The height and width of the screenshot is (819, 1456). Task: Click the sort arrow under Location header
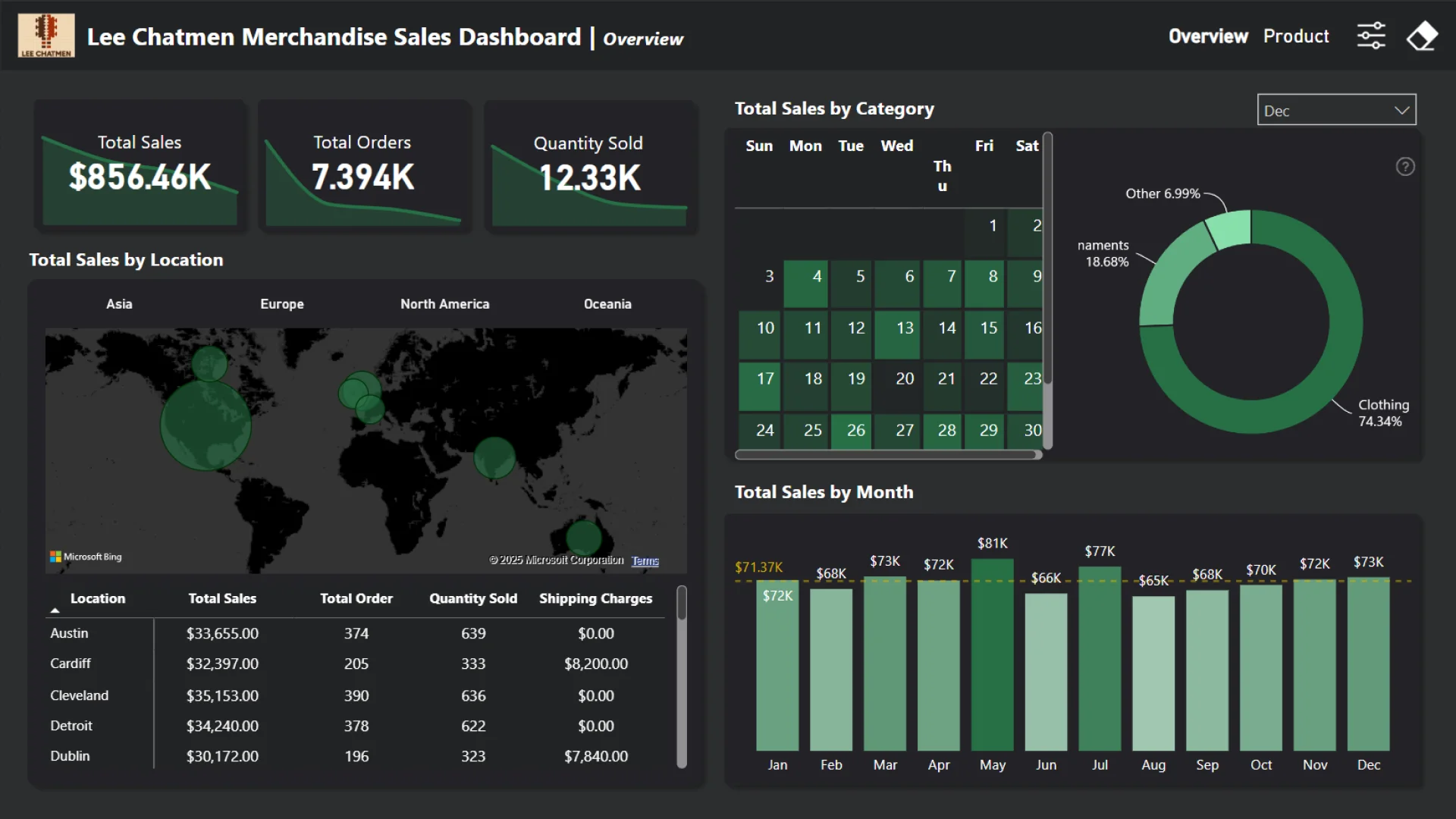(x=55, y=610)
